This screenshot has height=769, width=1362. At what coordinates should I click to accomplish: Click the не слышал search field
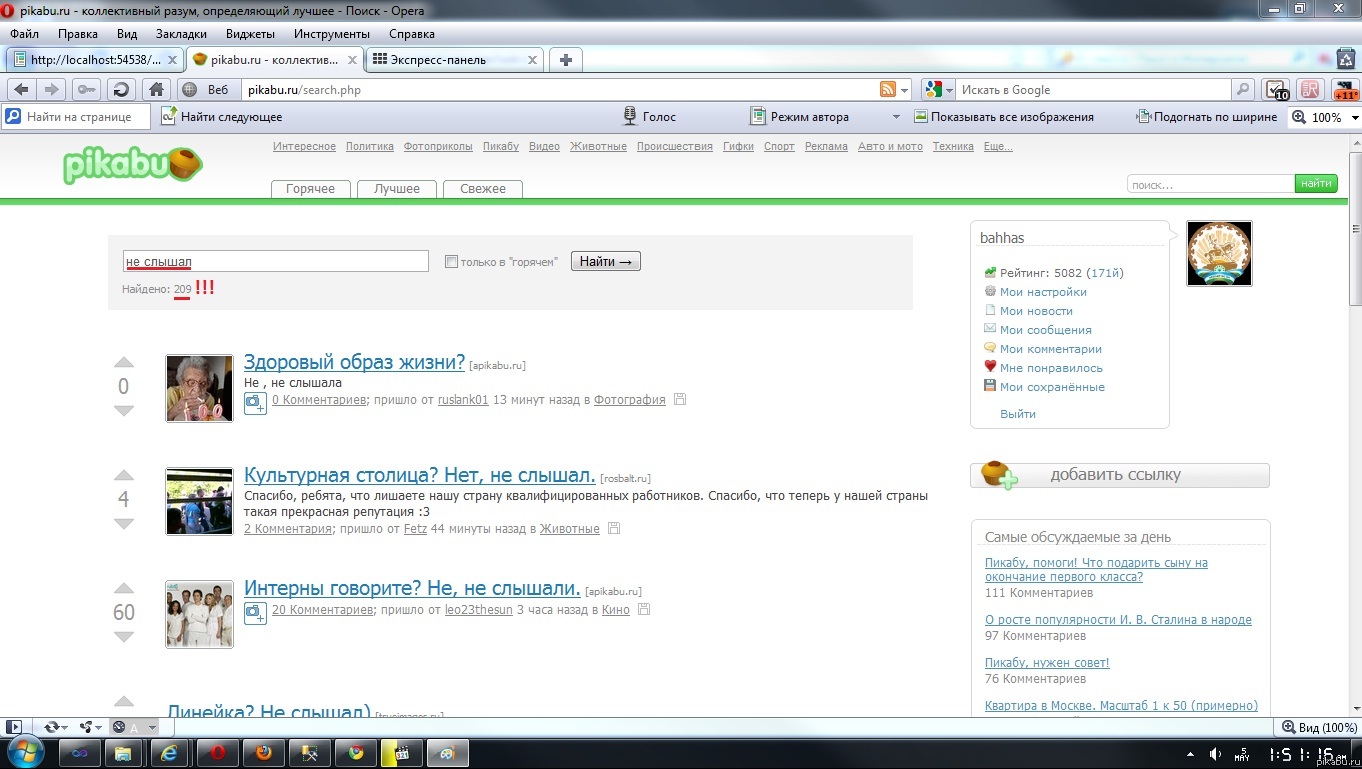click(275, 262)
